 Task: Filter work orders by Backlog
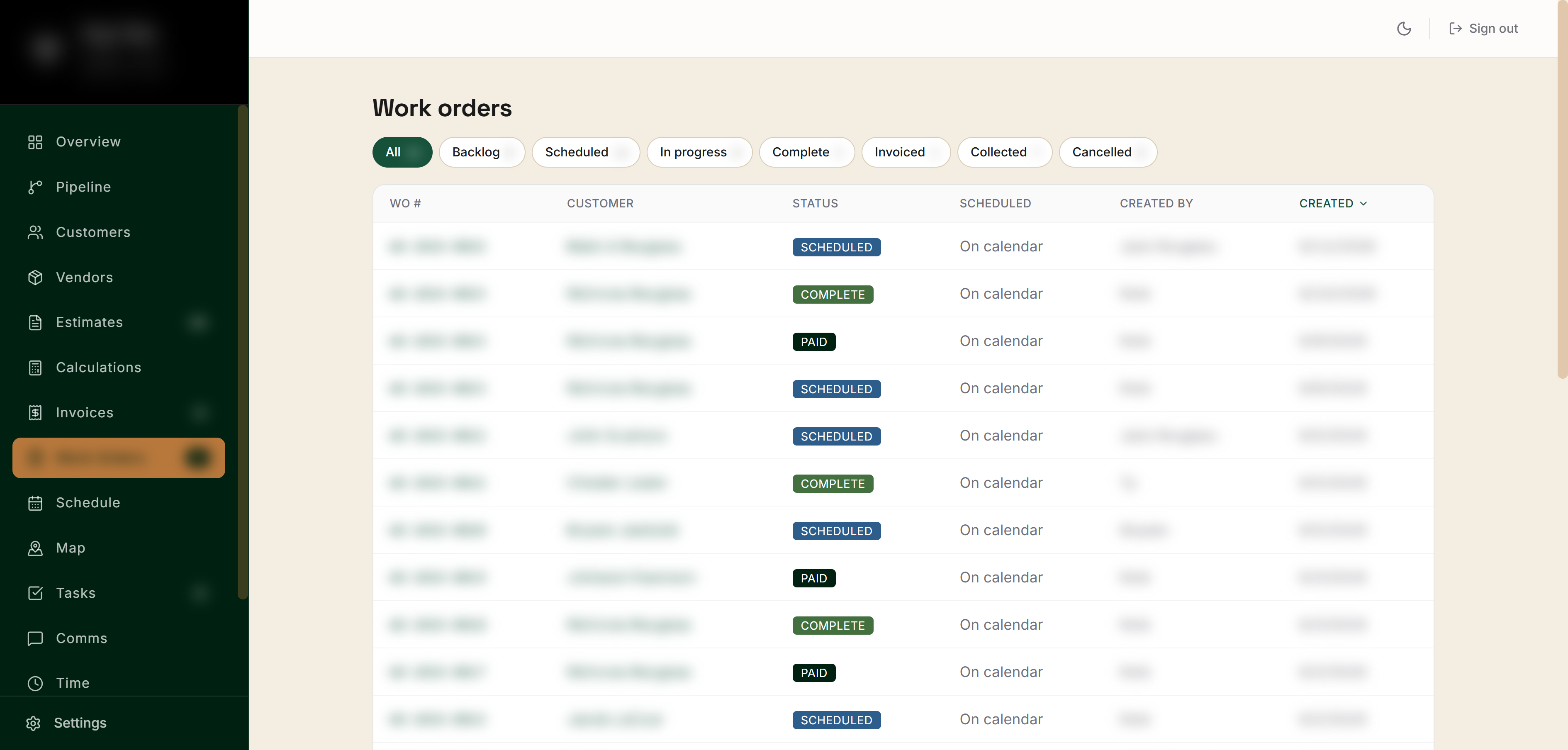[x=482, y=152]
